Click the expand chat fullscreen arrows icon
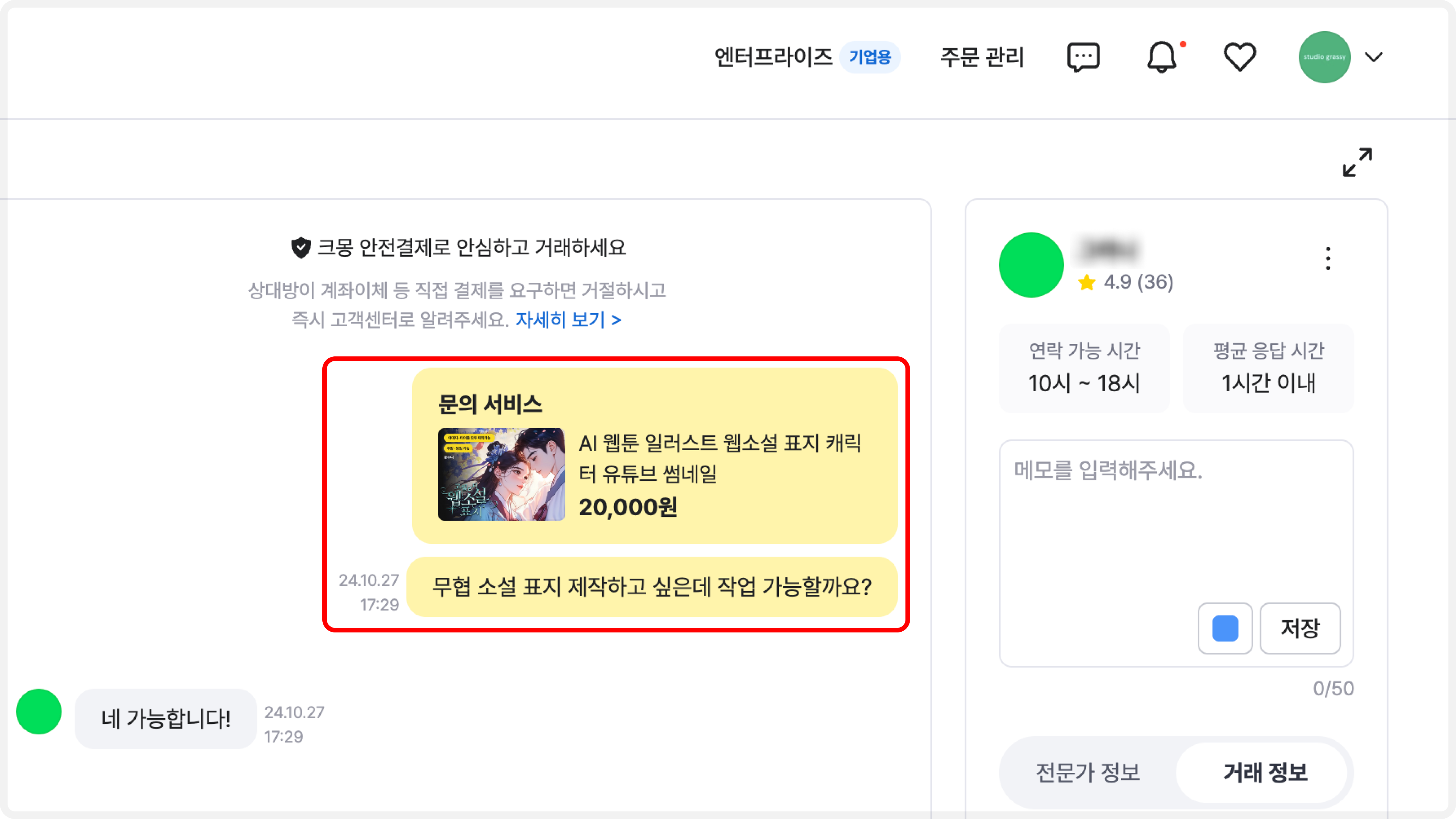This screenshot has width=1456, height=819. pos(1357,162)
